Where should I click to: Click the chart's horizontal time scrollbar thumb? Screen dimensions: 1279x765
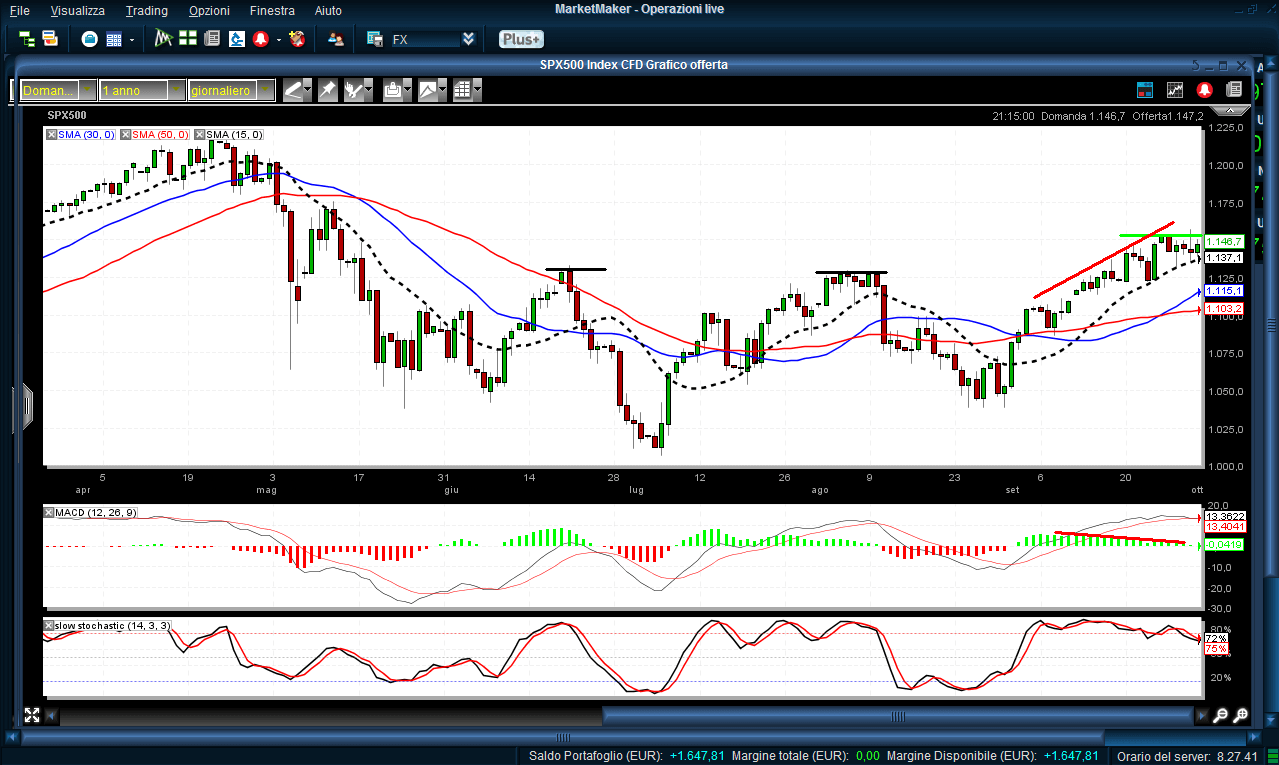point(898,715)
